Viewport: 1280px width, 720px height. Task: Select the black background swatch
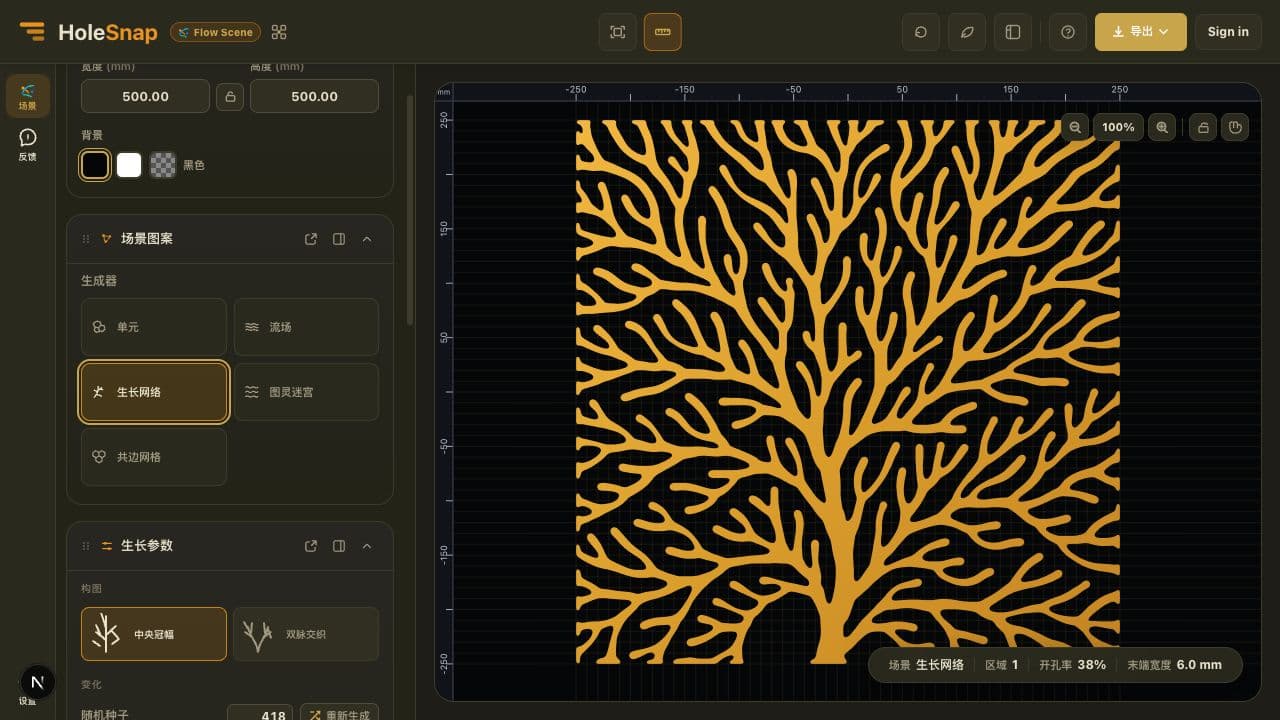95,165
